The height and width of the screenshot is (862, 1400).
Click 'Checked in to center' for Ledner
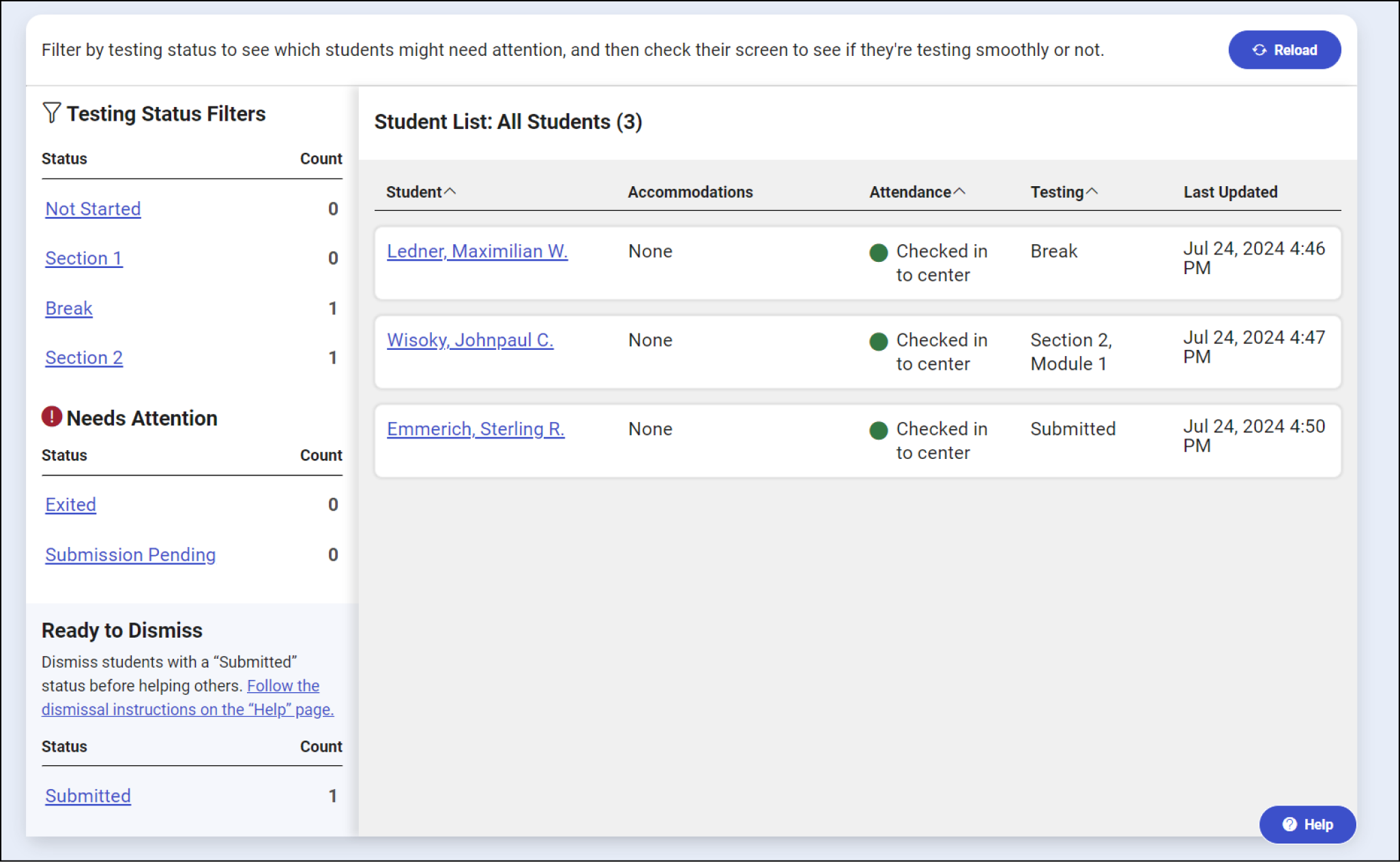point(942,263)
